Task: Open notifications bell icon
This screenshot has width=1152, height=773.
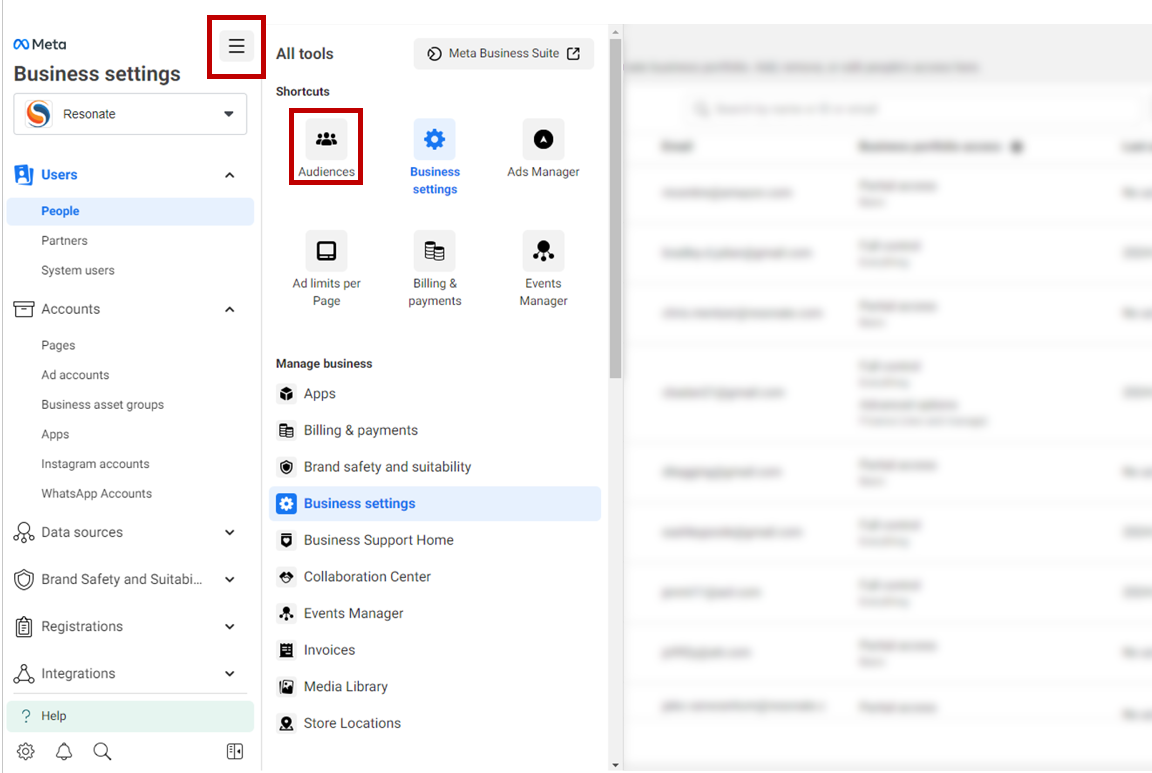Action: (64, 751)
